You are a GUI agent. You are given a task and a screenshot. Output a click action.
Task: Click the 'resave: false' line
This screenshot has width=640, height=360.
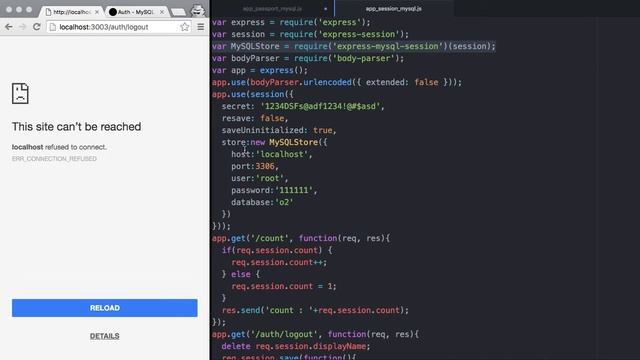coord(255,118)
